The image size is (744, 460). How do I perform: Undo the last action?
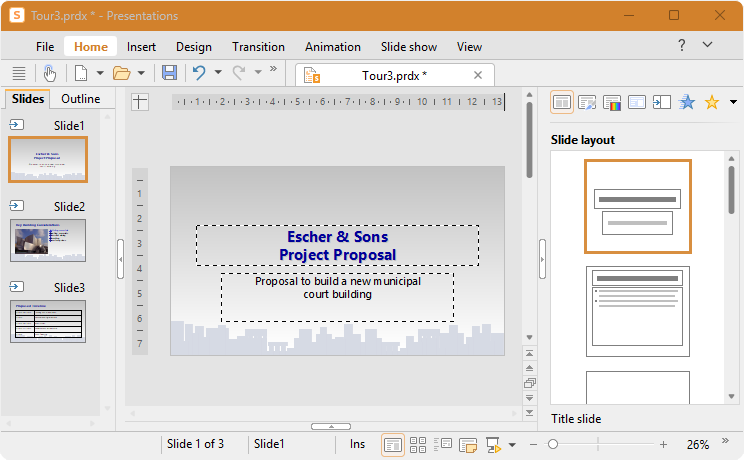[199, 73]
